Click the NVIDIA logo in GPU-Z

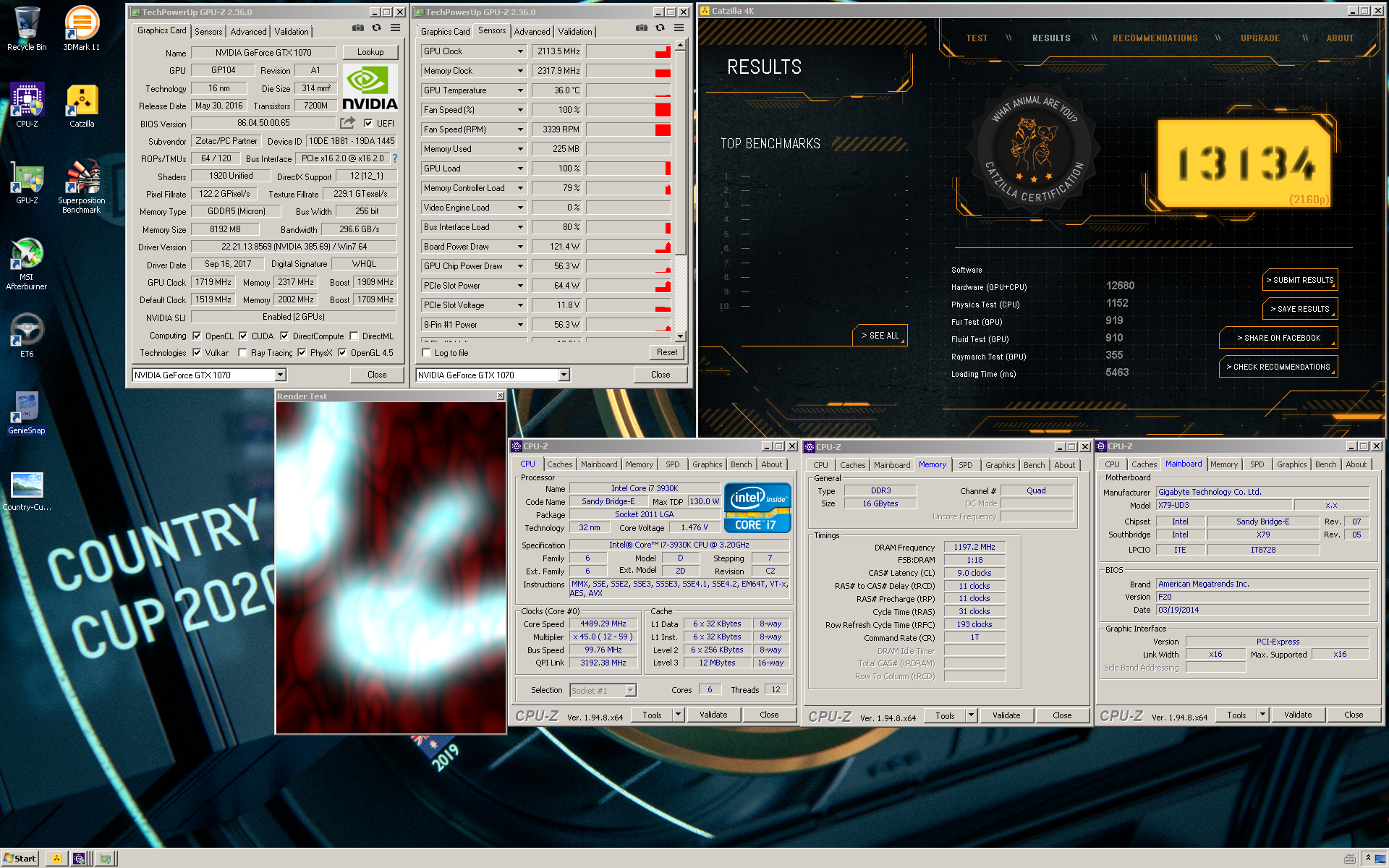pyautogui.click(x=370, y=88)
